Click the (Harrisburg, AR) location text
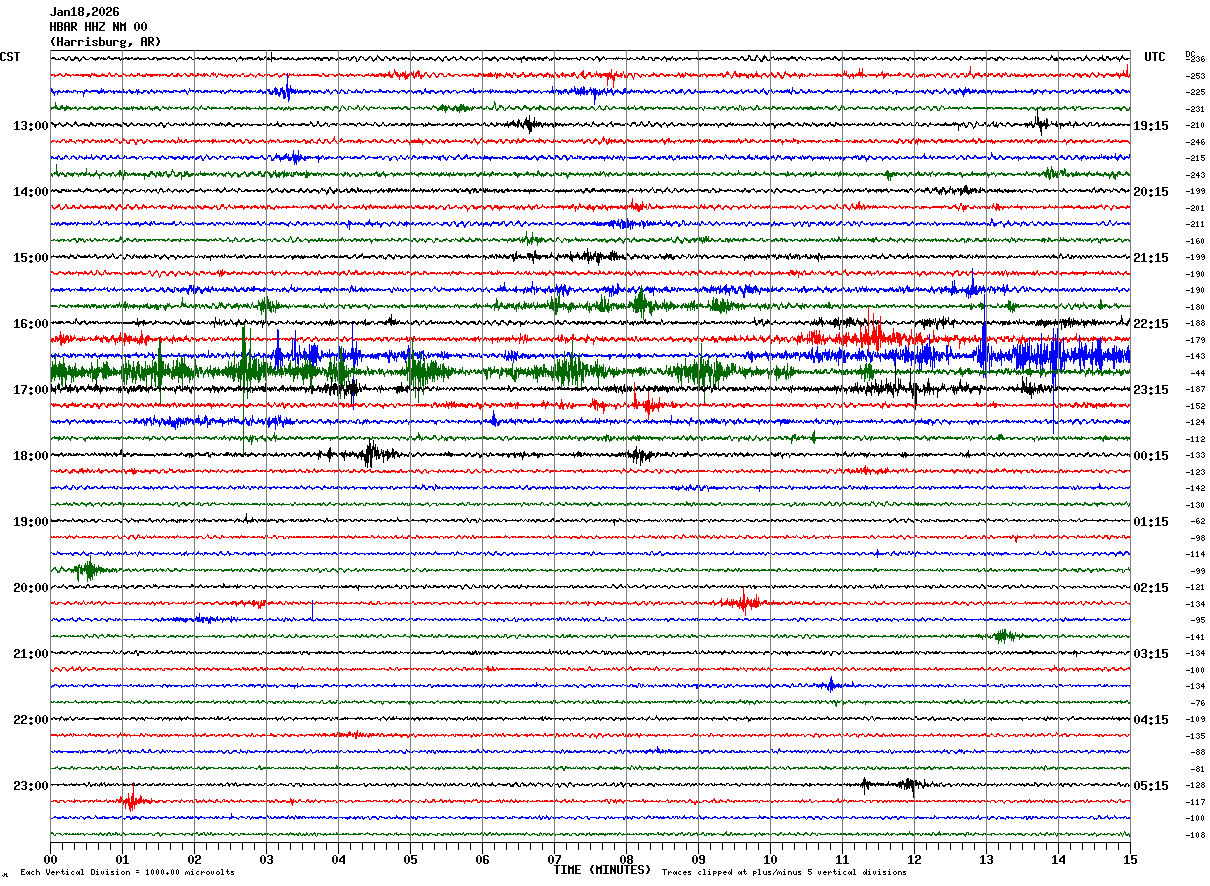This screenshot has width=1210, height=886. click(x=104, y=42)
